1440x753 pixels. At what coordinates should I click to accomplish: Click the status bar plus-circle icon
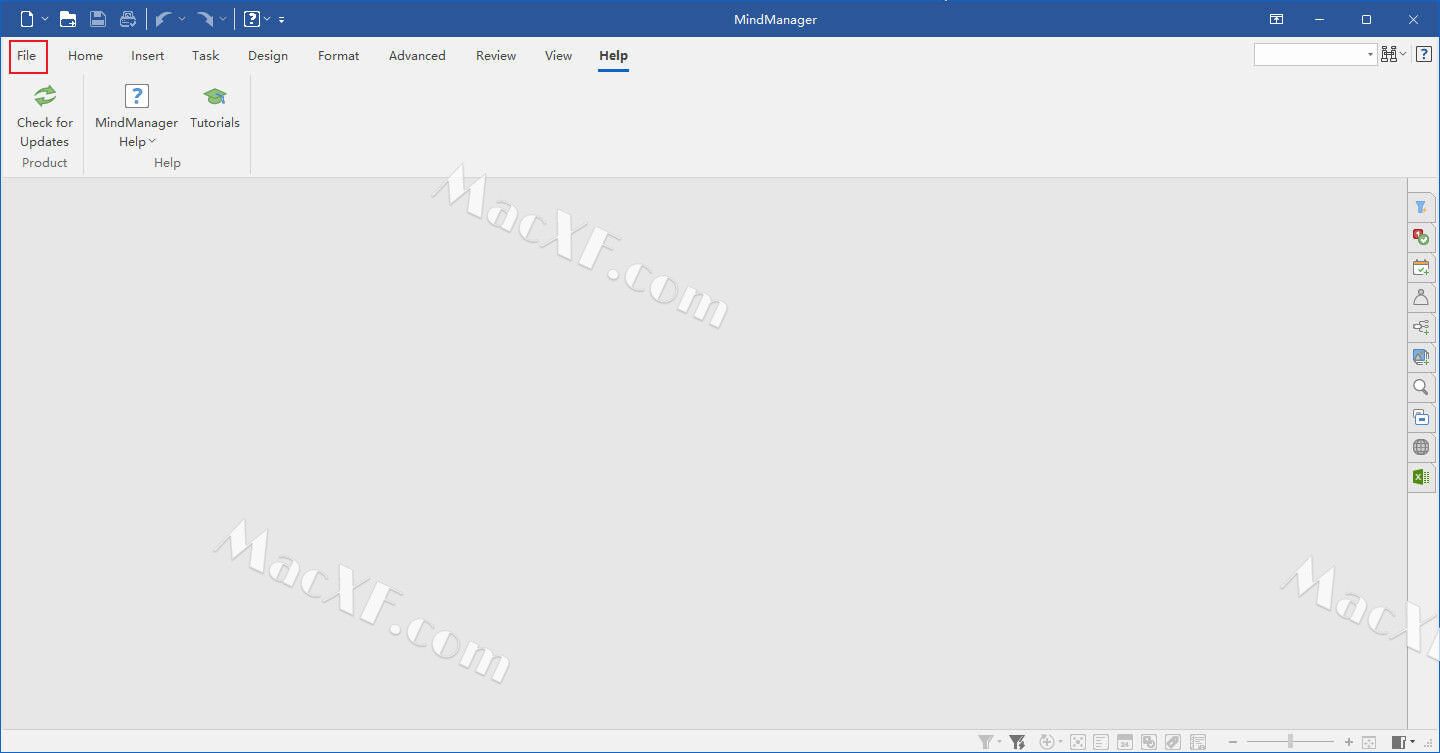(x=1047, y=742)
